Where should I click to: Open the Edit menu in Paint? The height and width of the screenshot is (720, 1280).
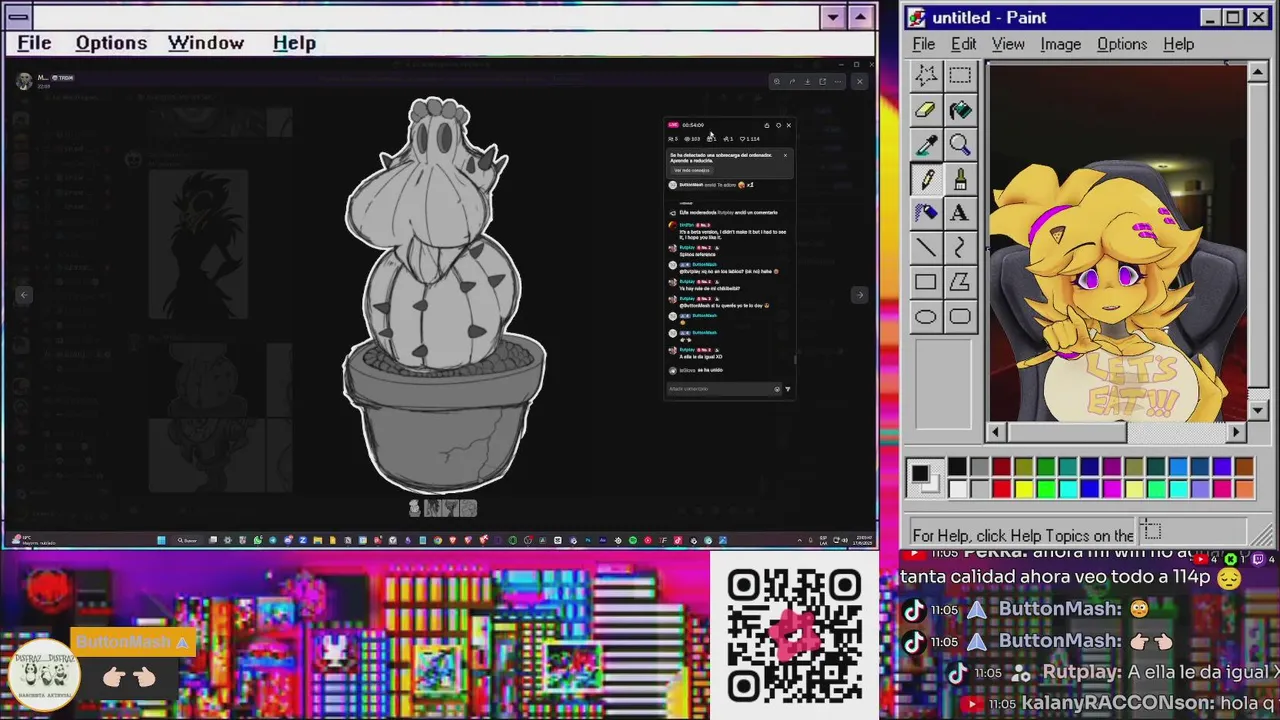click(x=963, y=44)
